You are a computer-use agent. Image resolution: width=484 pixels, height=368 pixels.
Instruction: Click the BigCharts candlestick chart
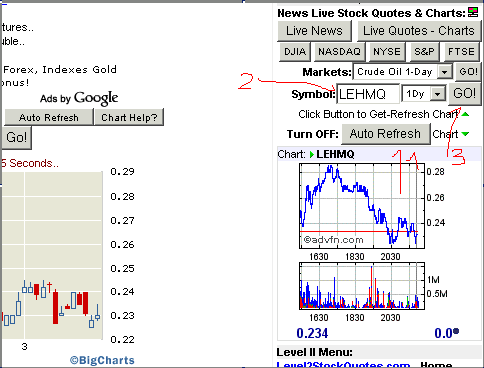pos(52,256)
